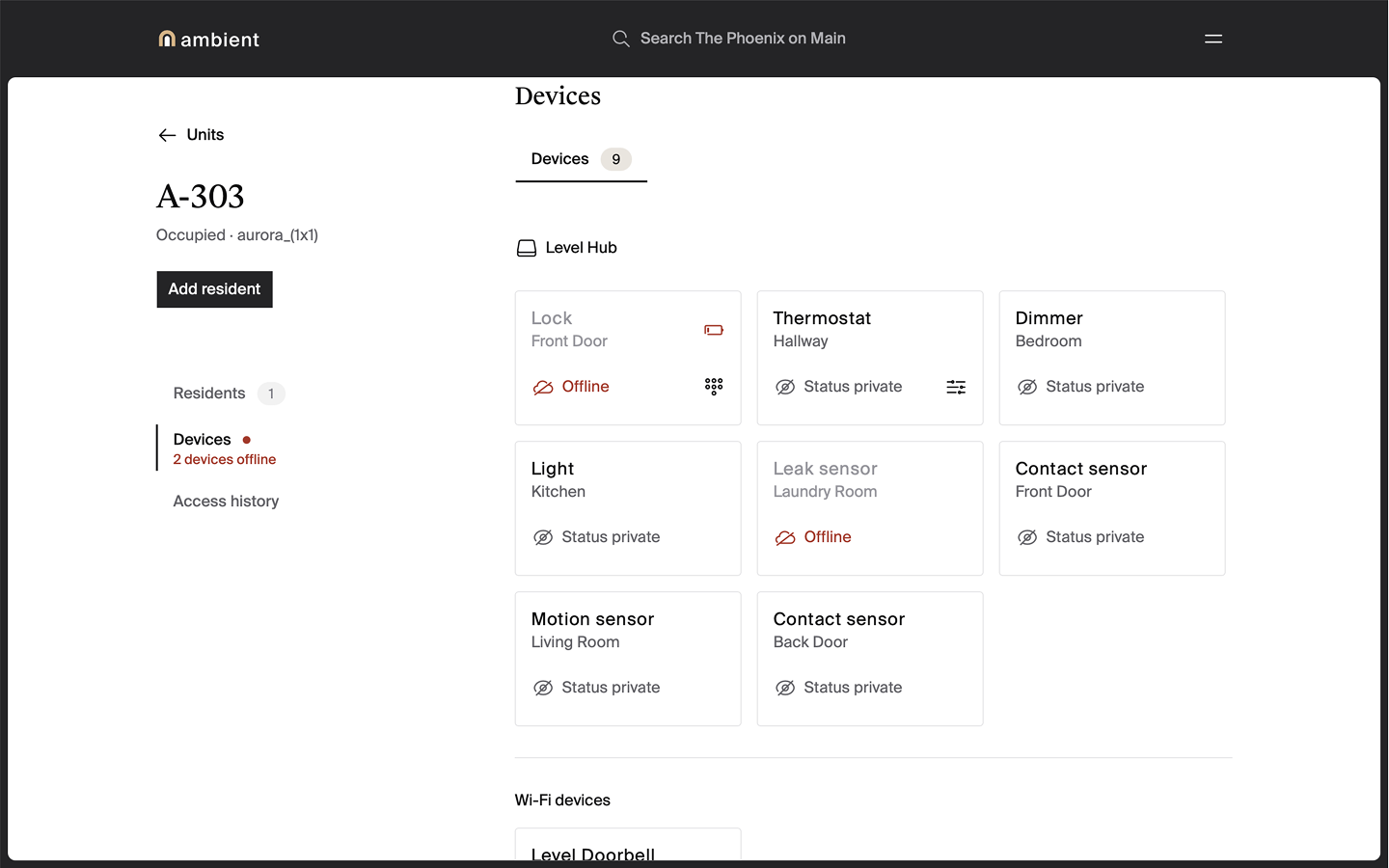1389x868 pixels.
Task: Open the Thermostat settings sliders icon
Action: pyautogui.click(x=955, y=387)
